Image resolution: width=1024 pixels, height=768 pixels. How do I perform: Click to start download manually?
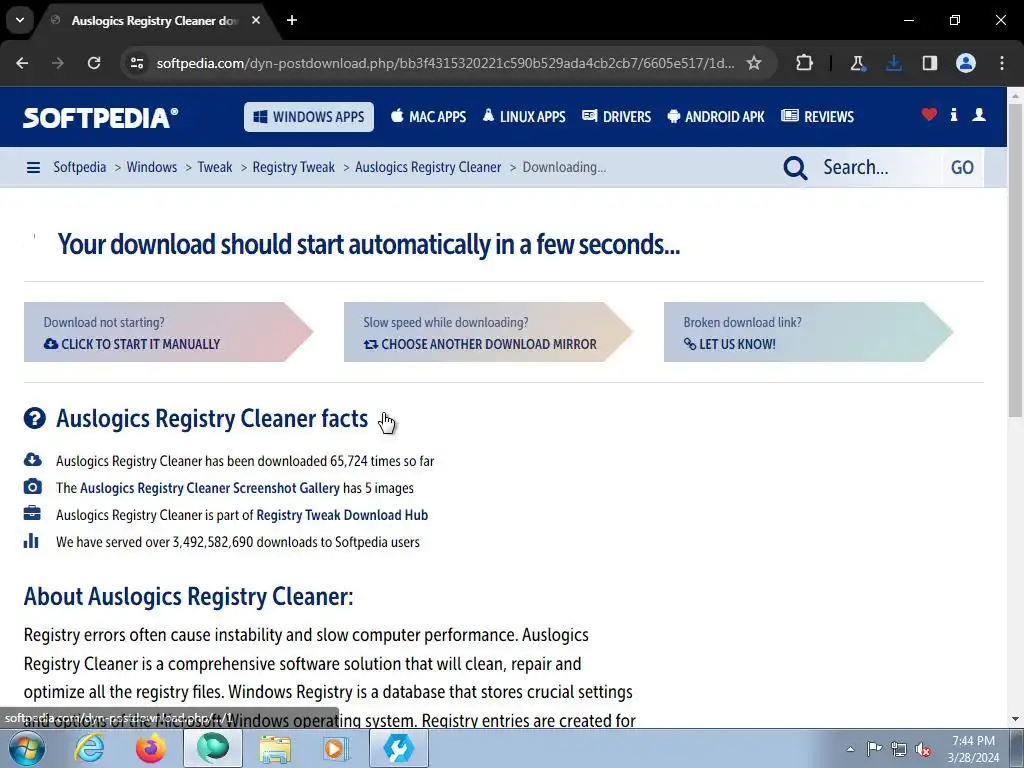(168, 332)
